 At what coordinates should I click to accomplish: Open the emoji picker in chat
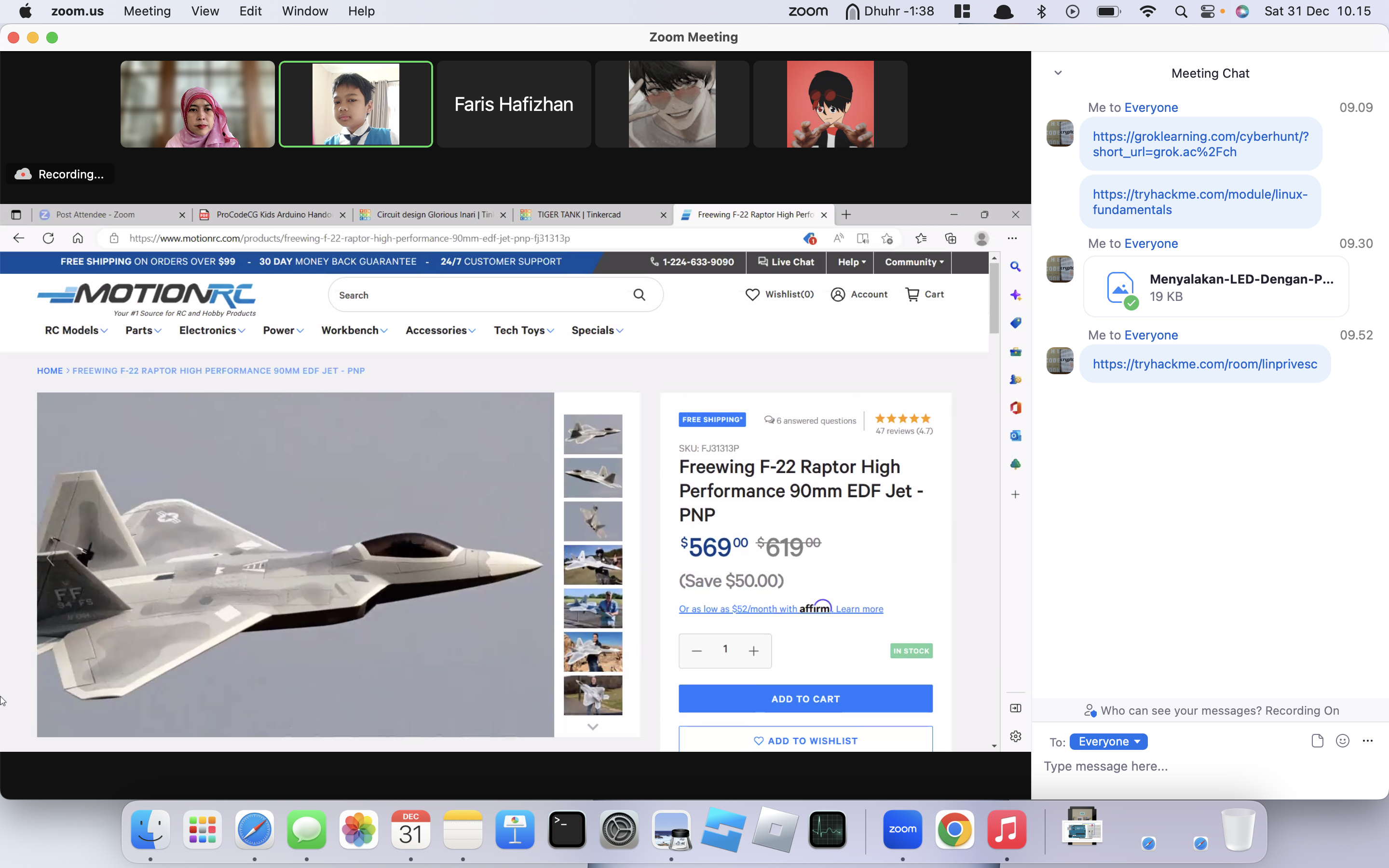(1343, 741)
